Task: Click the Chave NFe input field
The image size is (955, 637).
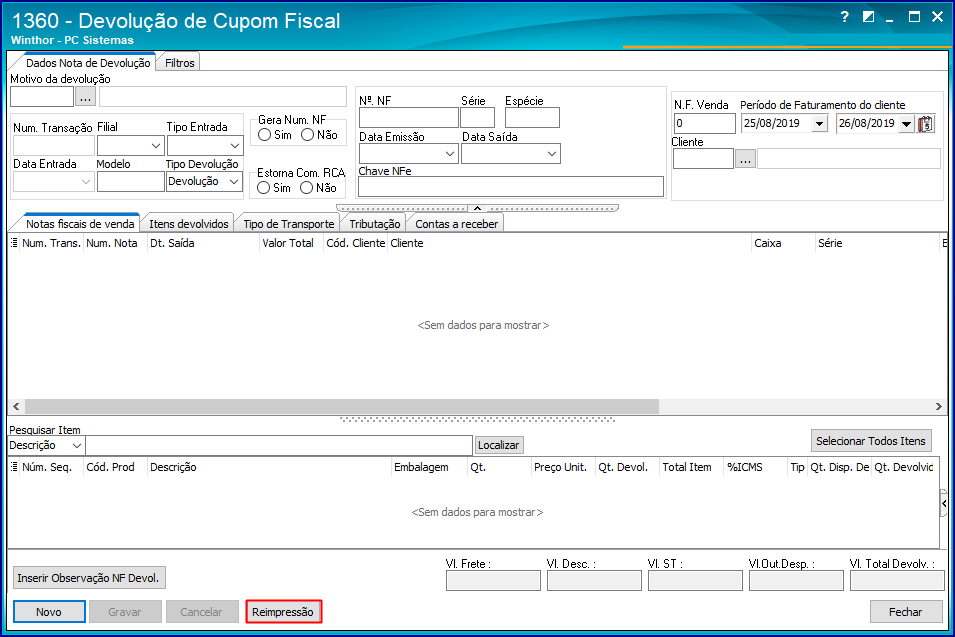Action: [510, 187]
